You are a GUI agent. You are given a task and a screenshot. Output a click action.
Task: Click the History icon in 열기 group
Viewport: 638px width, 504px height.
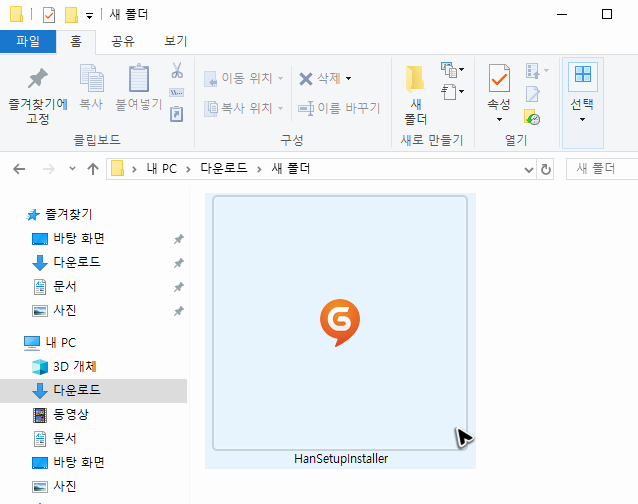tap(532, 117)
